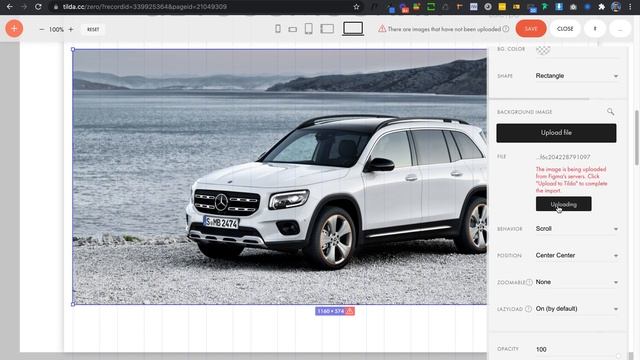Image resolution: width=640 pixels, height=360 pixels.
Task: Select the car image on canvas
Action: tap(280, 177)
